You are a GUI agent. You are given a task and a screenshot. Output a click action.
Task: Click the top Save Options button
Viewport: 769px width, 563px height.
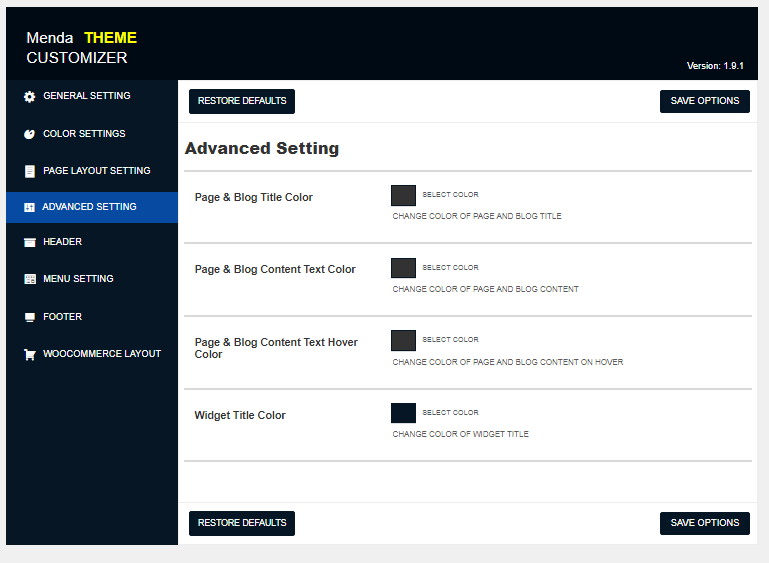point(704,101)
